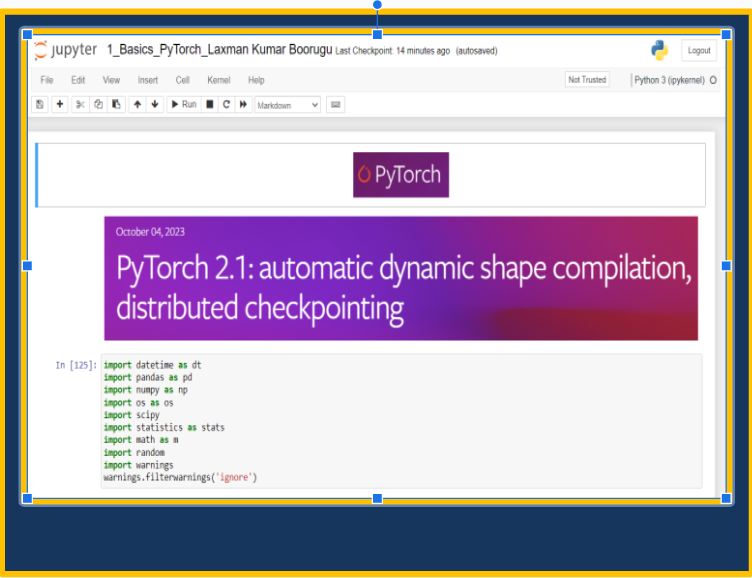The image size is (752, 578).
Task: Click the In [125] cell prompt
Action: pos(76,366)
